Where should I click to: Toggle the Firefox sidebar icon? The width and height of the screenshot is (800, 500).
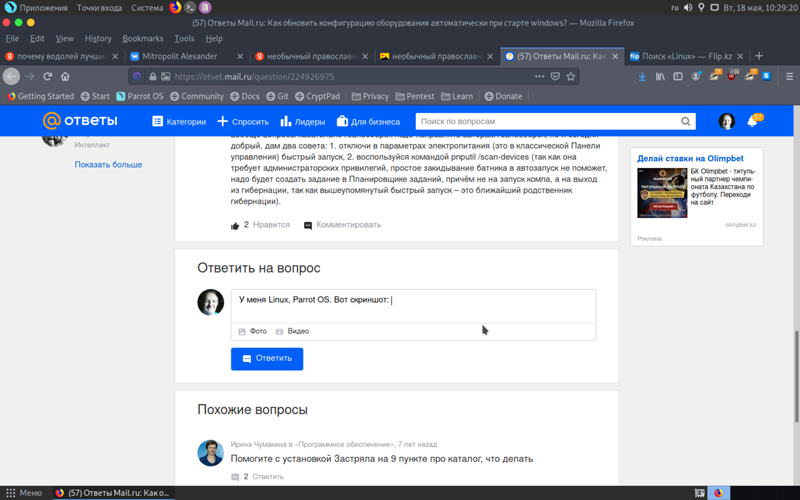pyautogui.click(x=678, y=77)
